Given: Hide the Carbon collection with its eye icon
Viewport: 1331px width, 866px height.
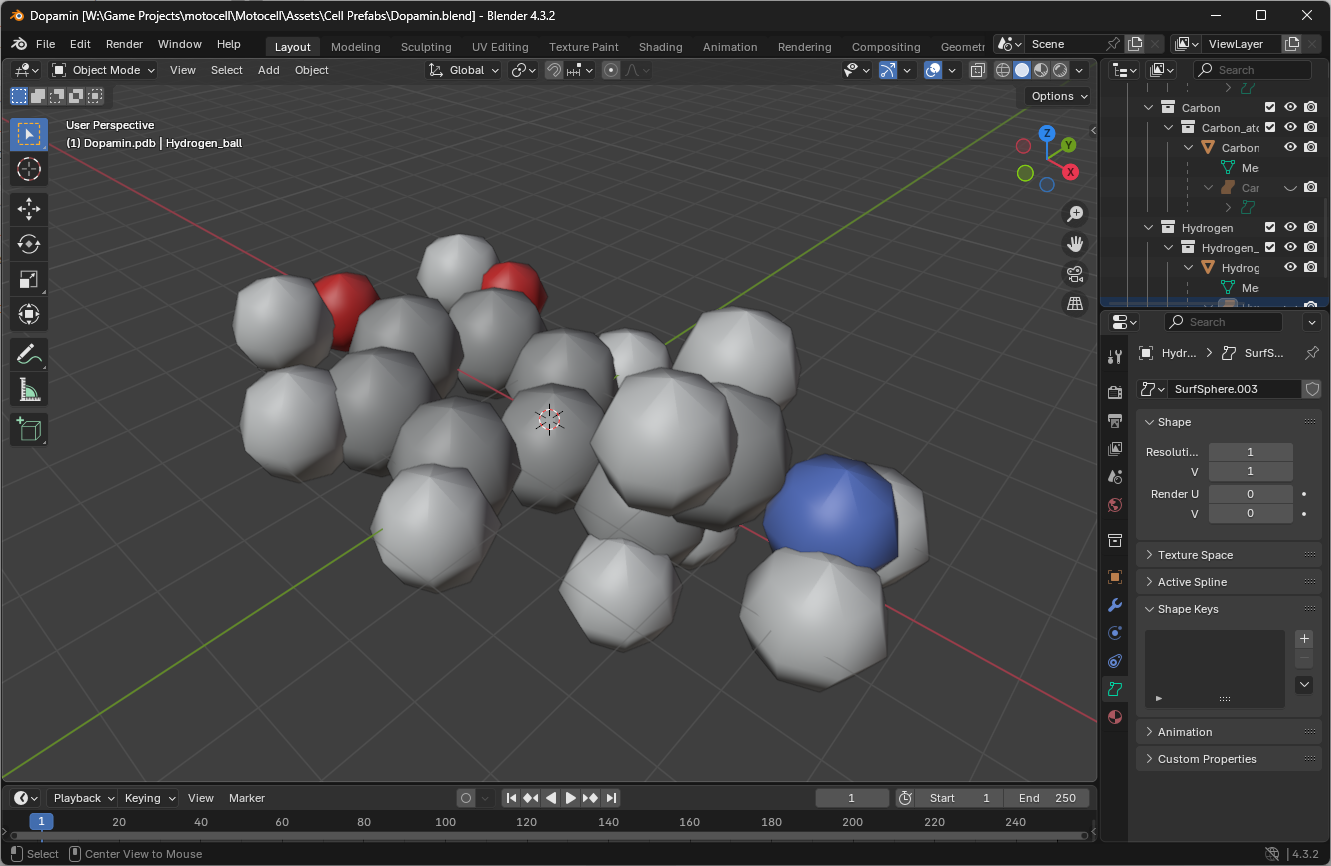Looking at the screenshot, I should click(1290, 107).
